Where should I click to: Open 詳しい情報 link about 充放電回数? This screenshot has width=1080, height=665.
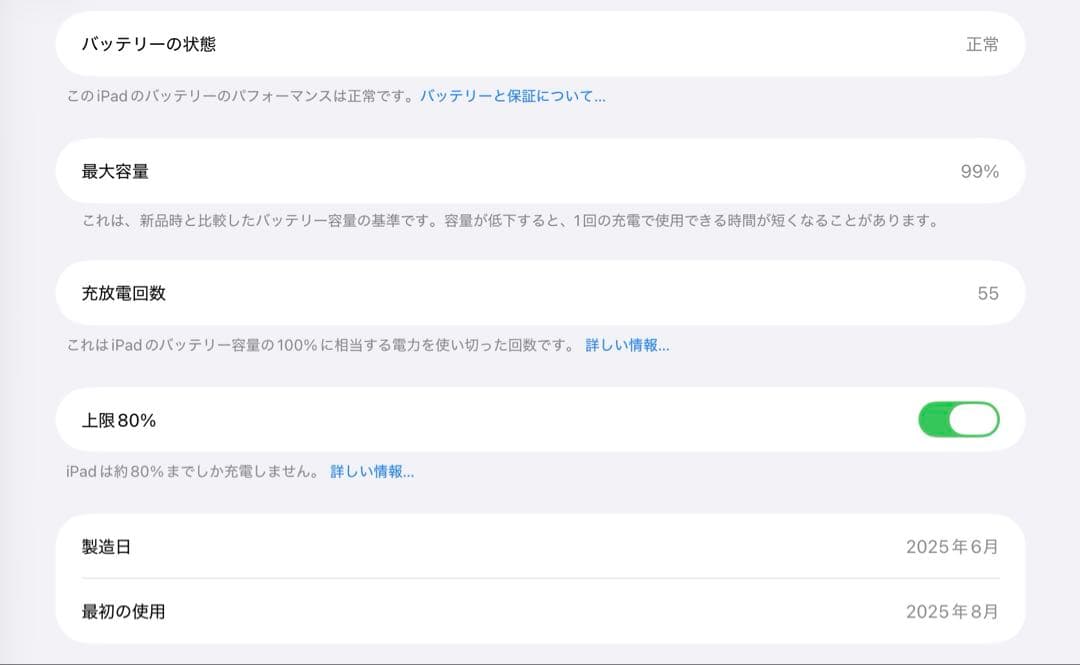pyautogui.click(x=627, y=345)
